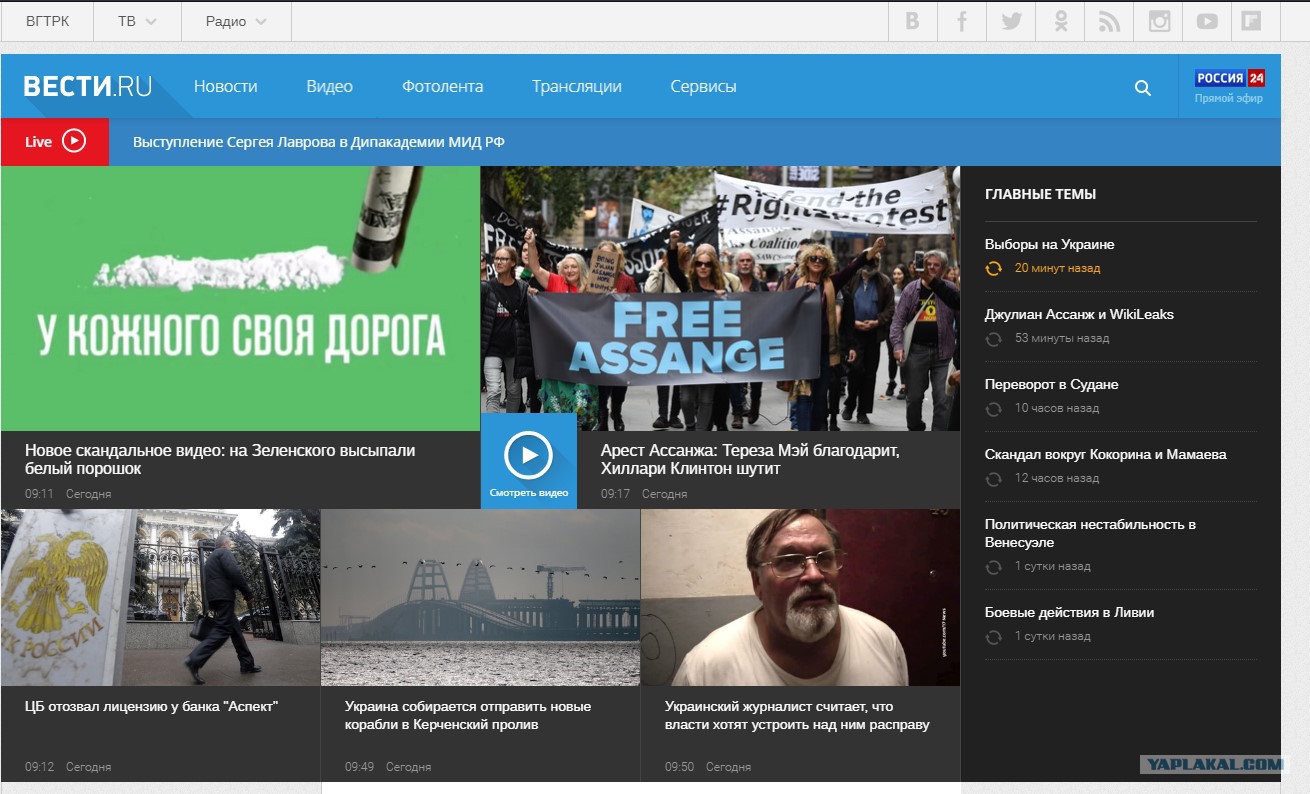Screen dimensions: 1310x794
Task: Click the bearded journalist photo
Action: [x=800, y=597]
